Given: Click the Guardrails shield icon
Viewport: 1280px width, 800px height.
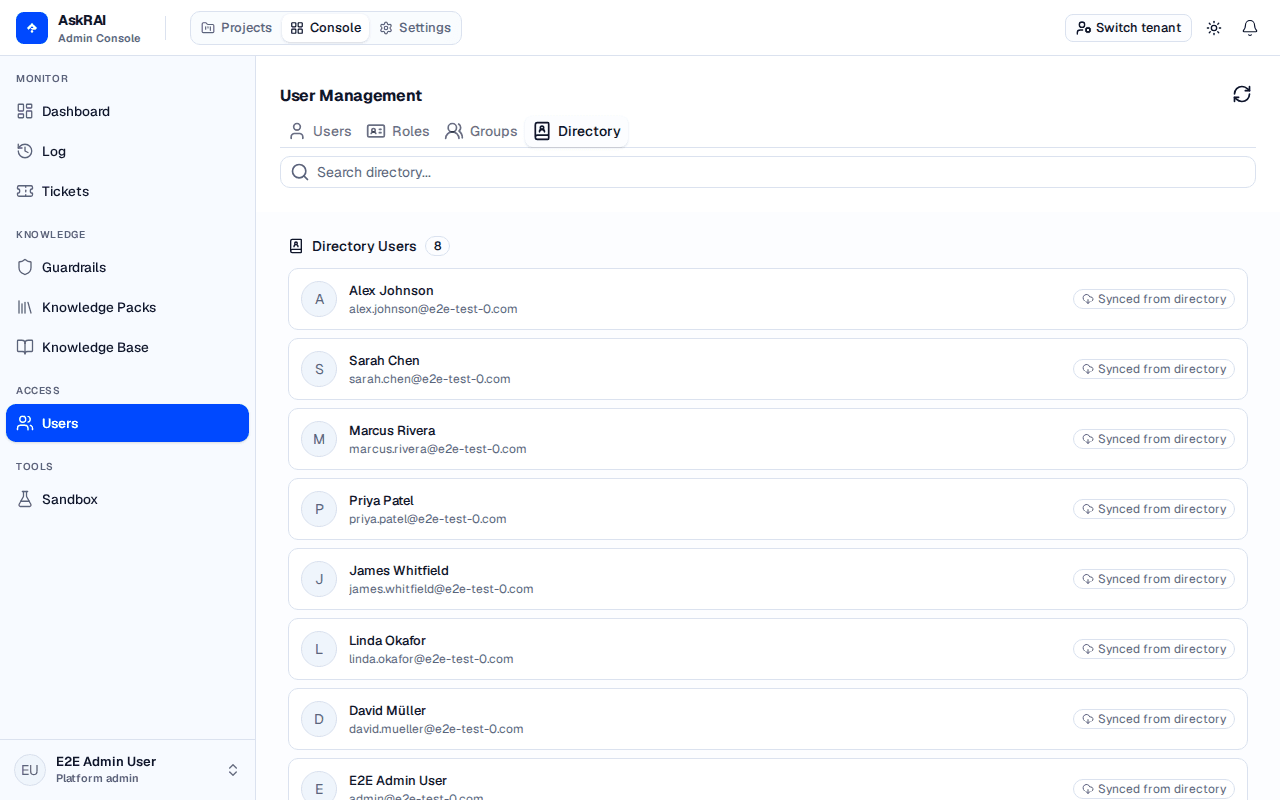Looking at the screenshot, I should coord(25,267).
